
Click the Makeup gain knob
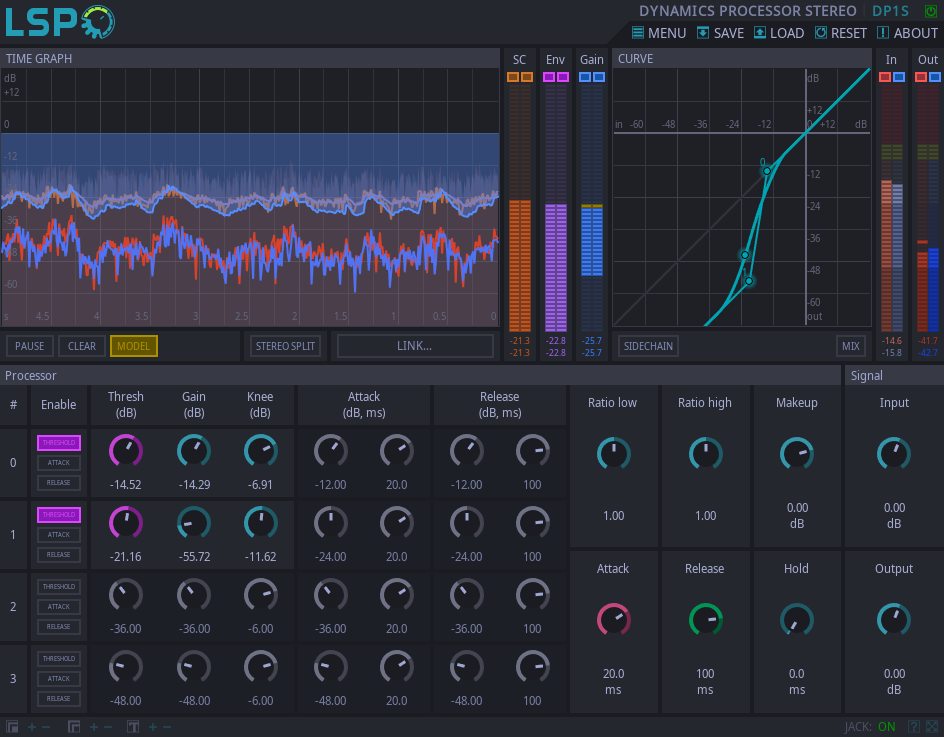tap(797, 454)
